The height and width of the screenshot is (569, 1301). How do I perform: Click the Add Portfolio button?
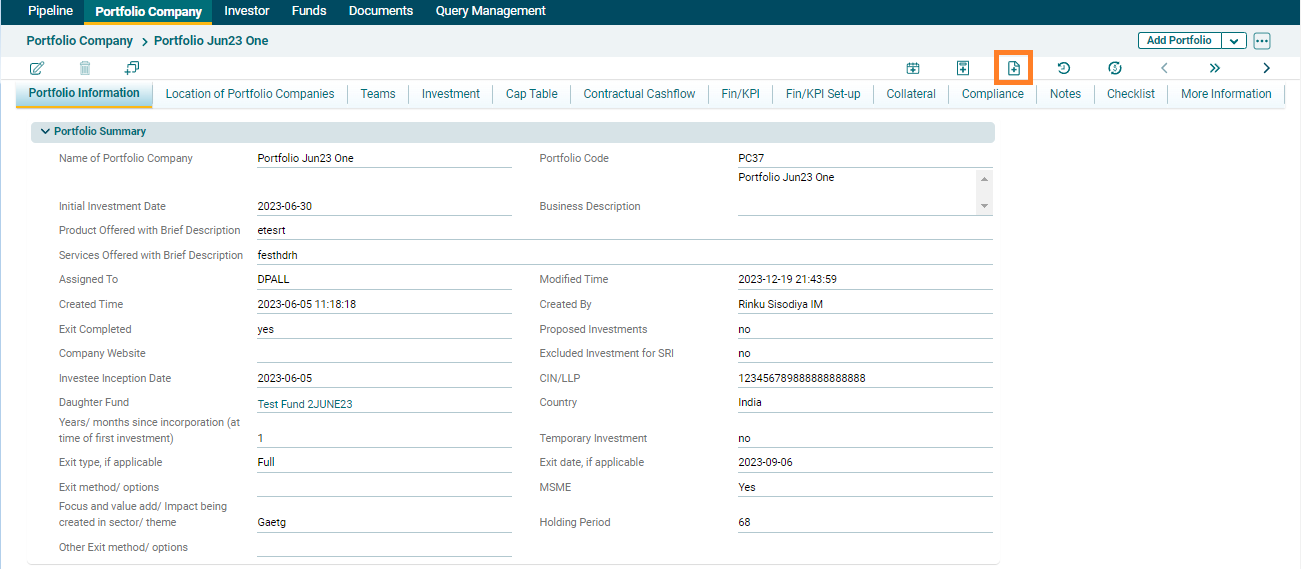[x=1179, y=41]
